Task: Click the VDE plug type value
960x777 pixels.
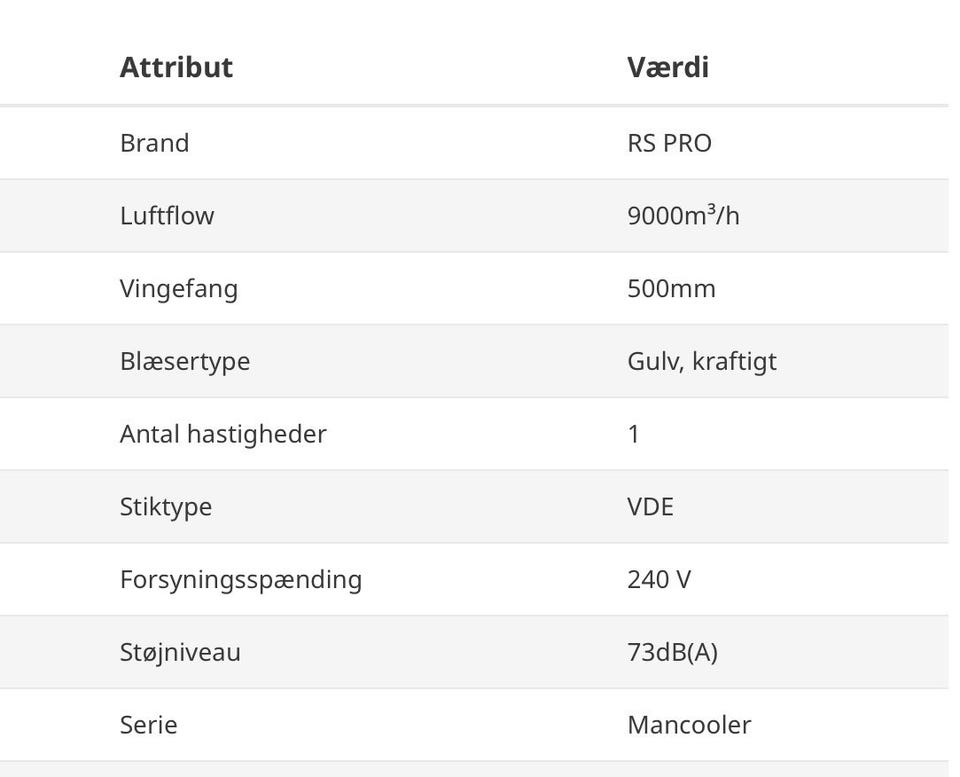Action: (x=650, y=506)
